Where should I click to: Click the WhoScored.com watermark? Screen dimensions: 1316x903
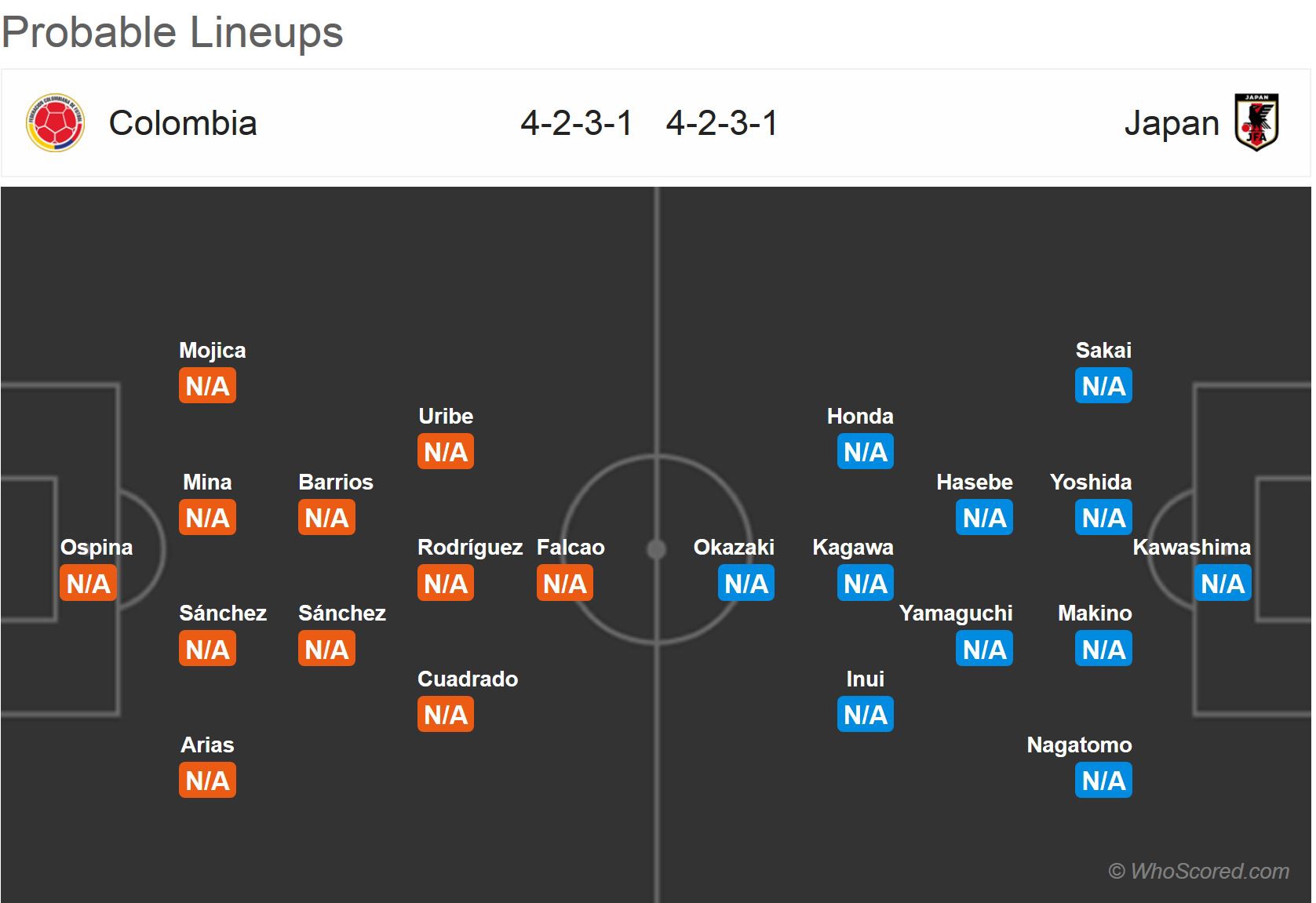click(1198, 871)
